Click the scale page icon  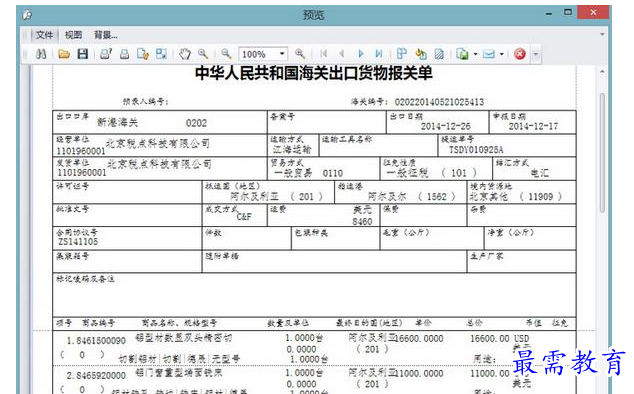click(161, 54)
